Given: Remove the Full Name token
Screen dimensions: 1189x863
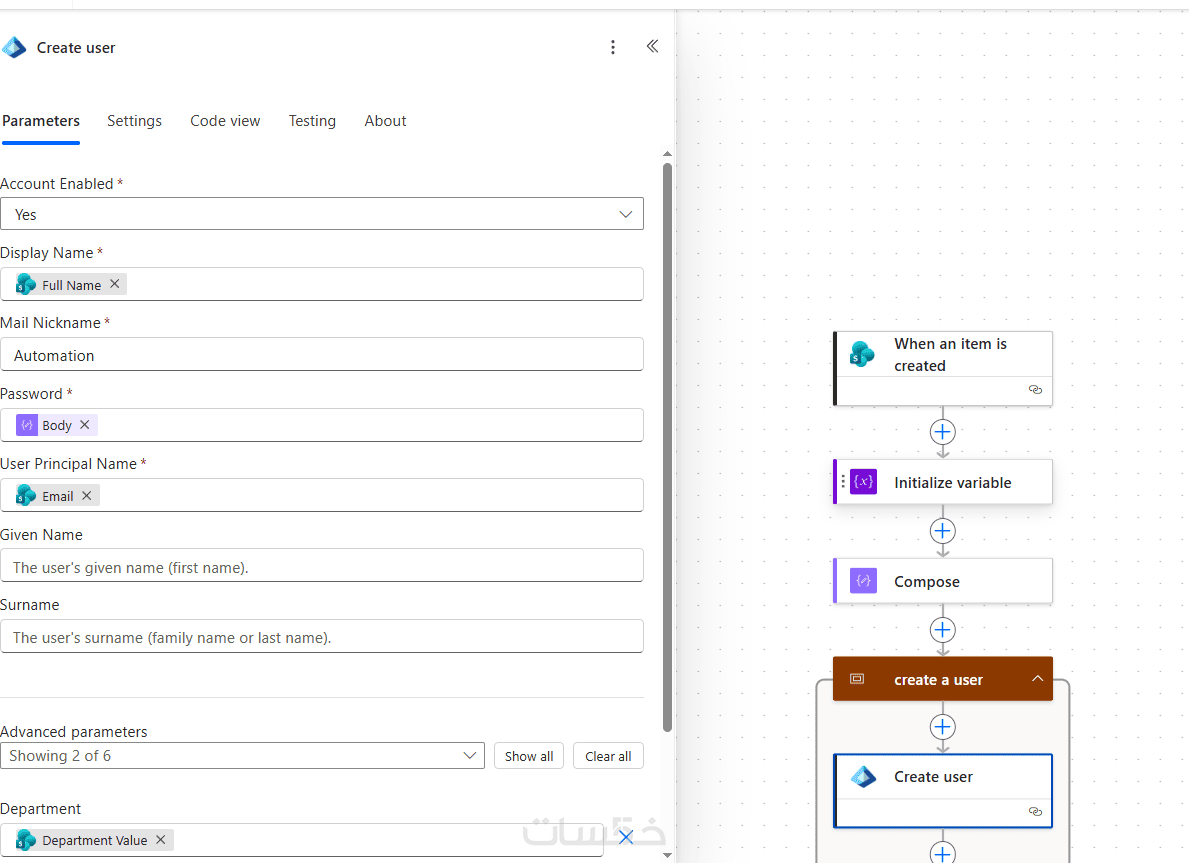Looking at the screenshot, I should tap(115, 284).
